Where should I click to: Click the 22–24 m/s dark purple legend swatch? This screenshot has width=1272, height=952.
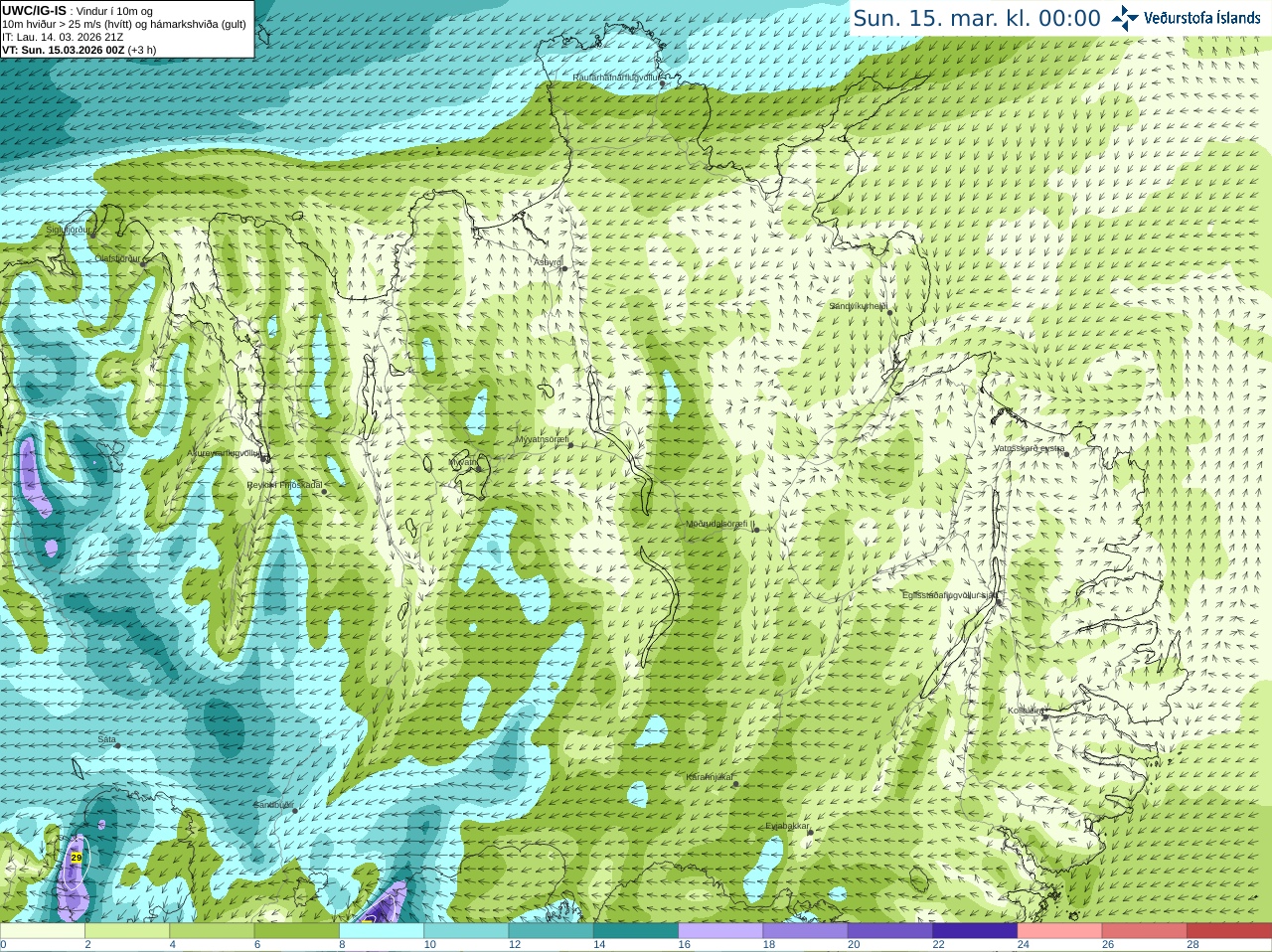point(975,931)
